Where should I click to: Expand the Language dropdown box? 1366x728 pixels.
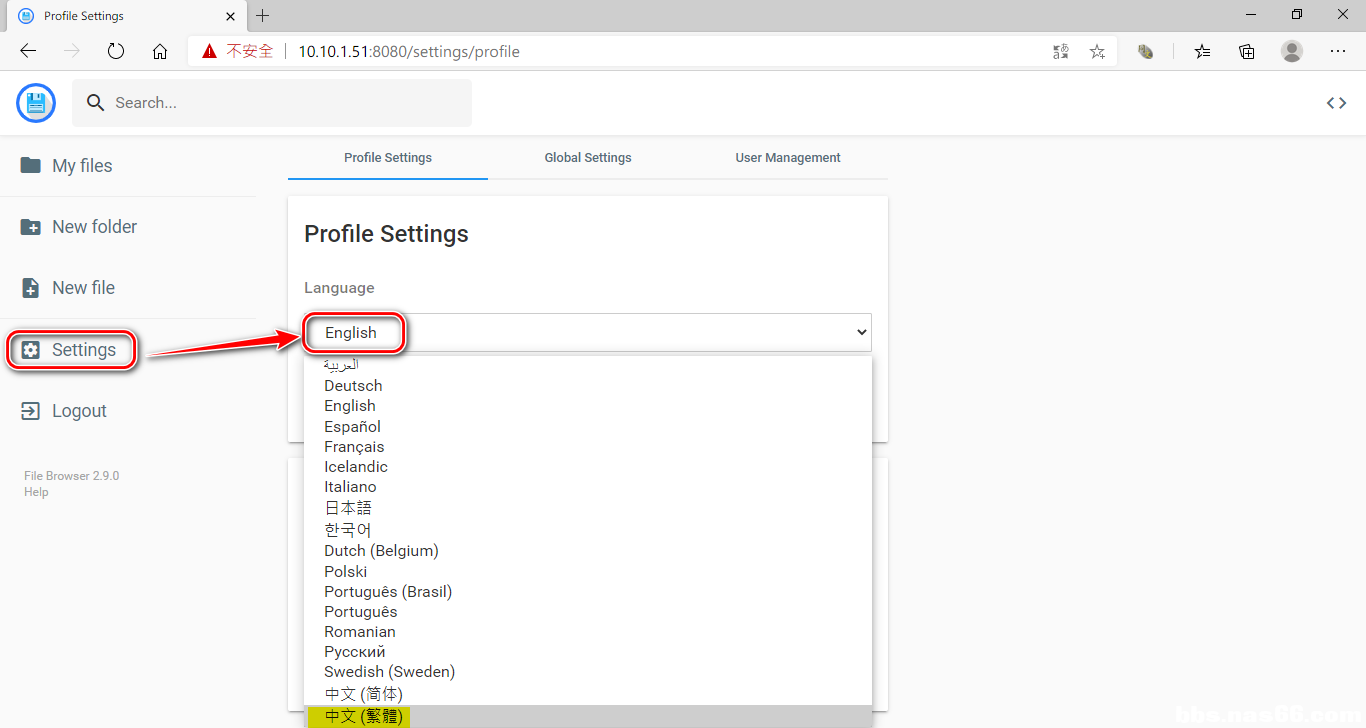[x=588, y=333]
